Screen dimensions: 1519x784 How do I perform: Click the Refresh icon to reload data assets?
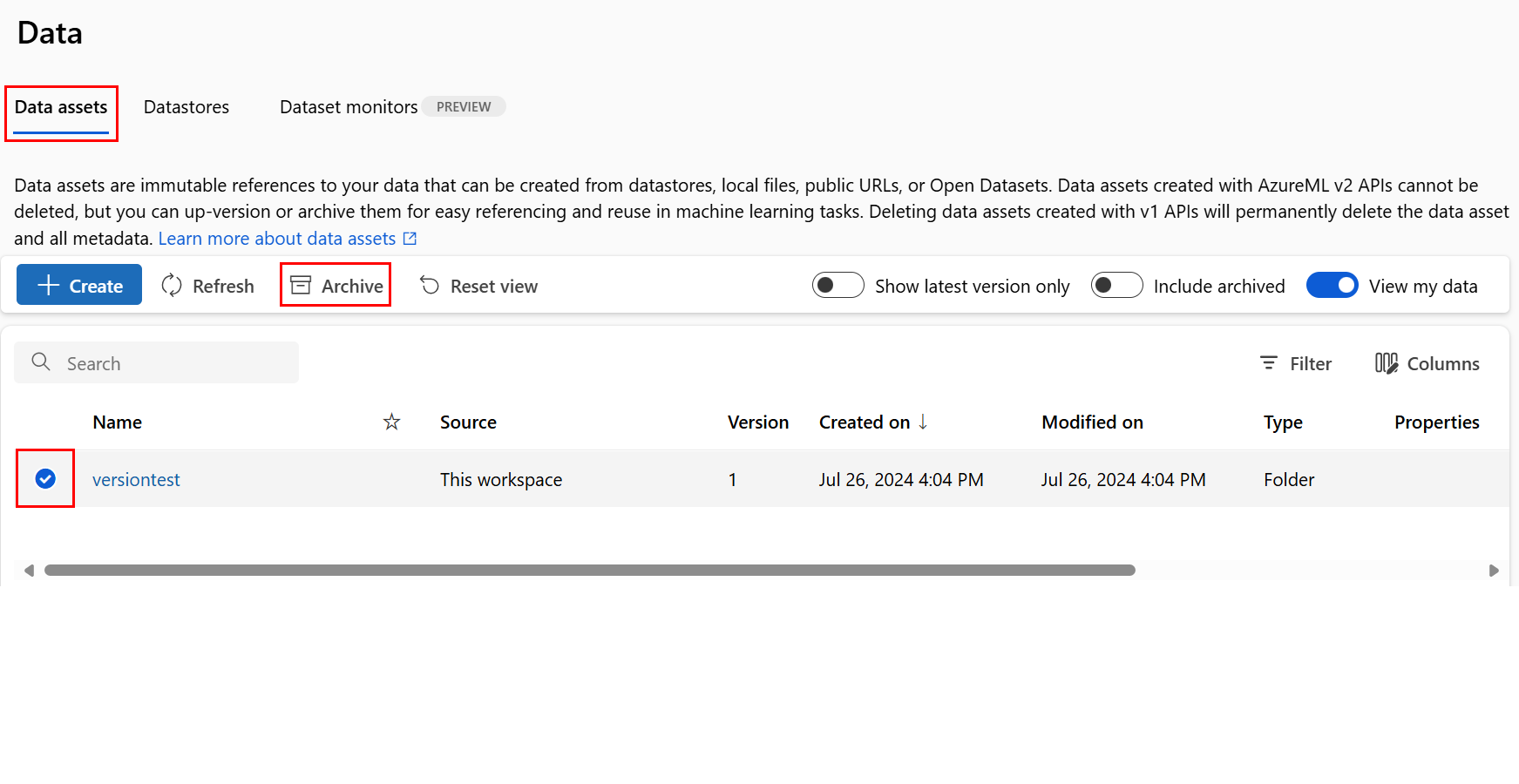[172, 285]
